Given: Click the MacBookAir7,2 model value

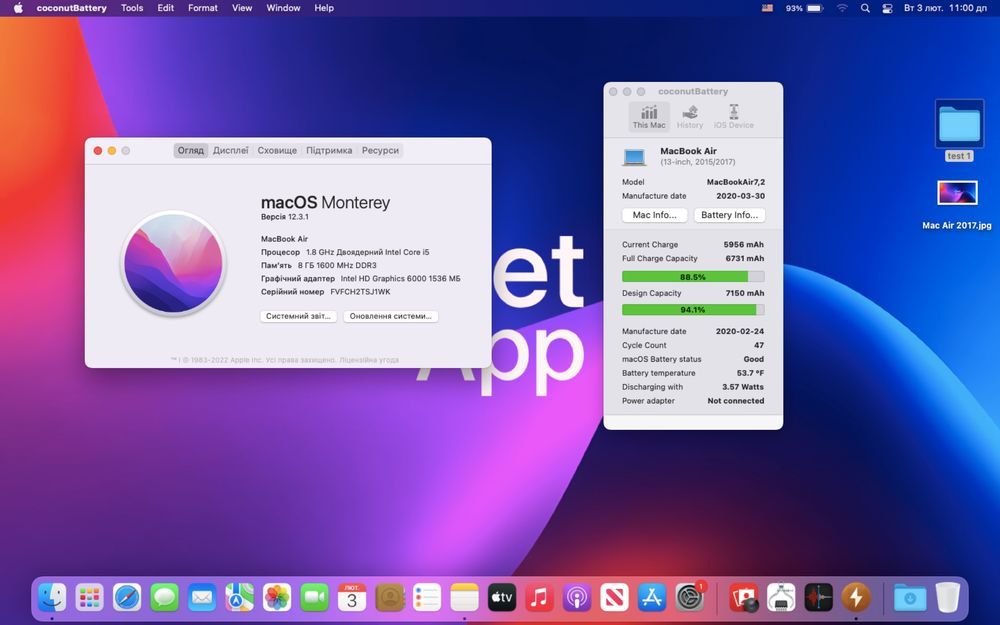Looking at the screenshot, I should 736,182.
